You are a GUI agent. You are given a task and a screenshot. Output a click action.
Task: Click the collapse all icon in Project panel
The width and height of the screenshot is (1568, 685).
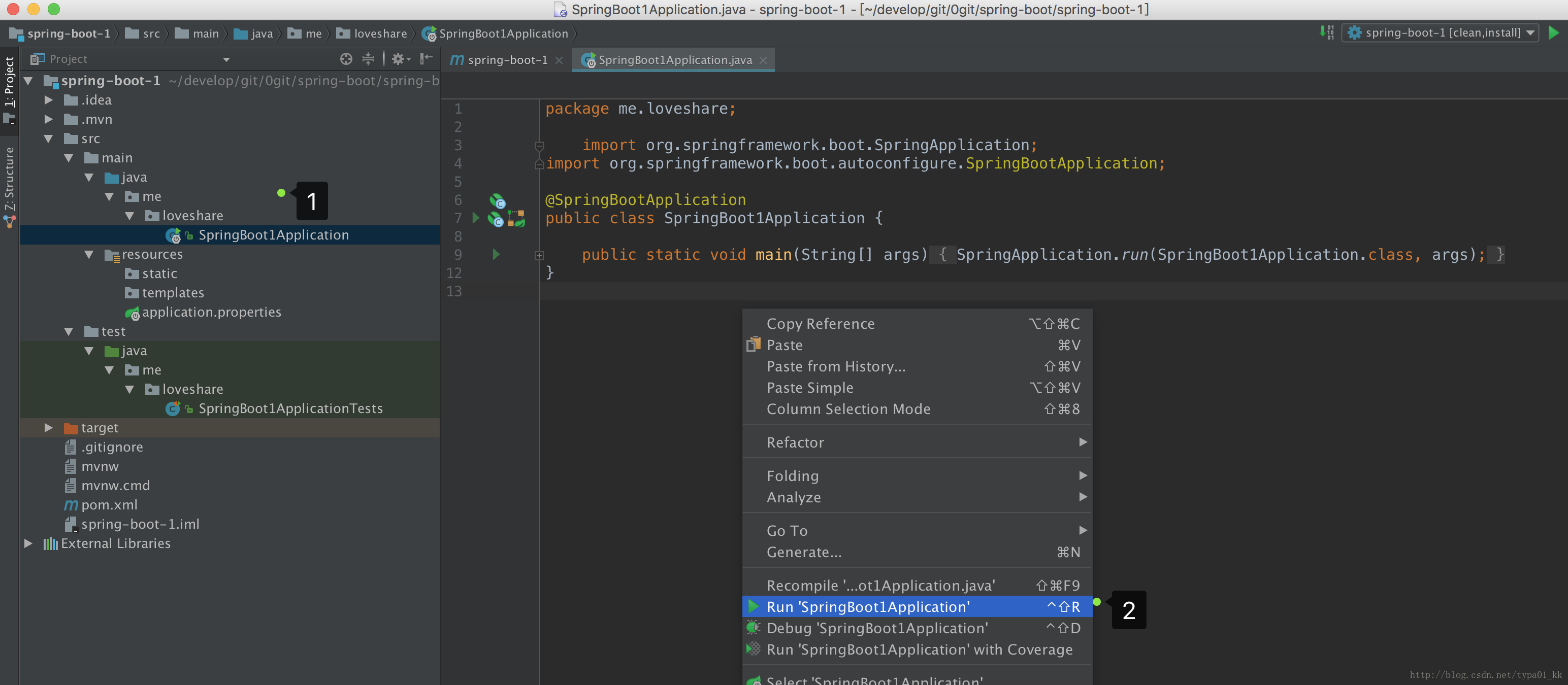[368, 59]
